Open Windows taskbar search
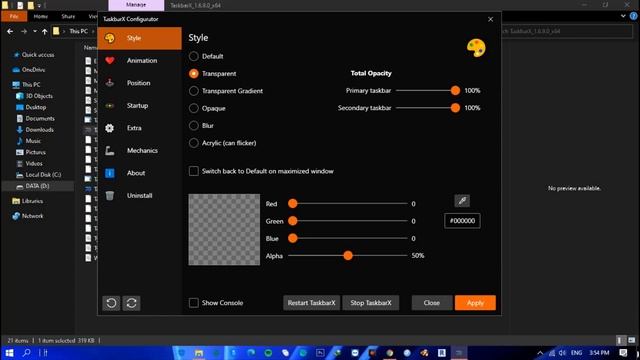 [x=27, y=353]
